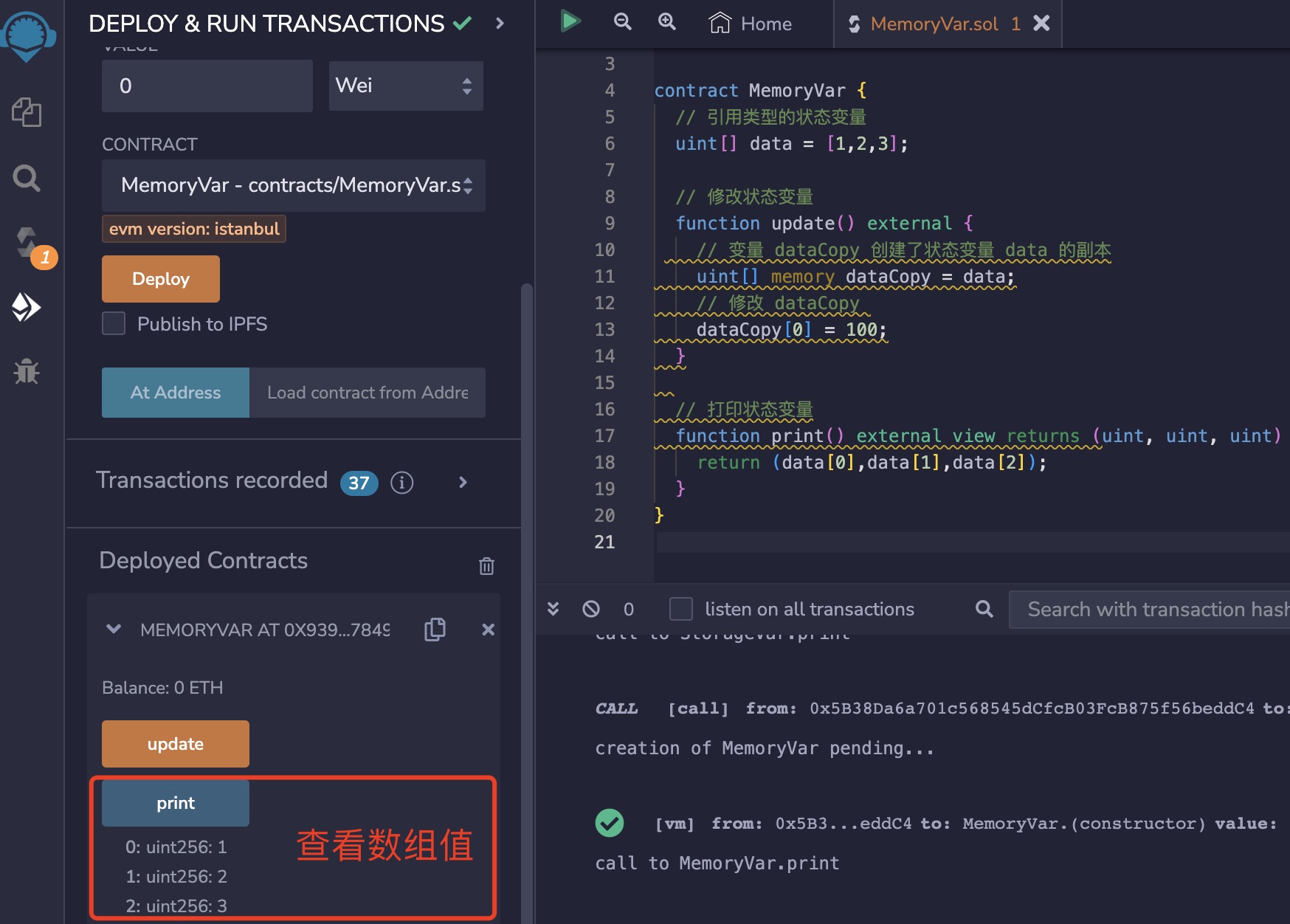This screenshot has width=1290, height=924.
Task: Click the orange Deploy button
Action: pos(161,279)
